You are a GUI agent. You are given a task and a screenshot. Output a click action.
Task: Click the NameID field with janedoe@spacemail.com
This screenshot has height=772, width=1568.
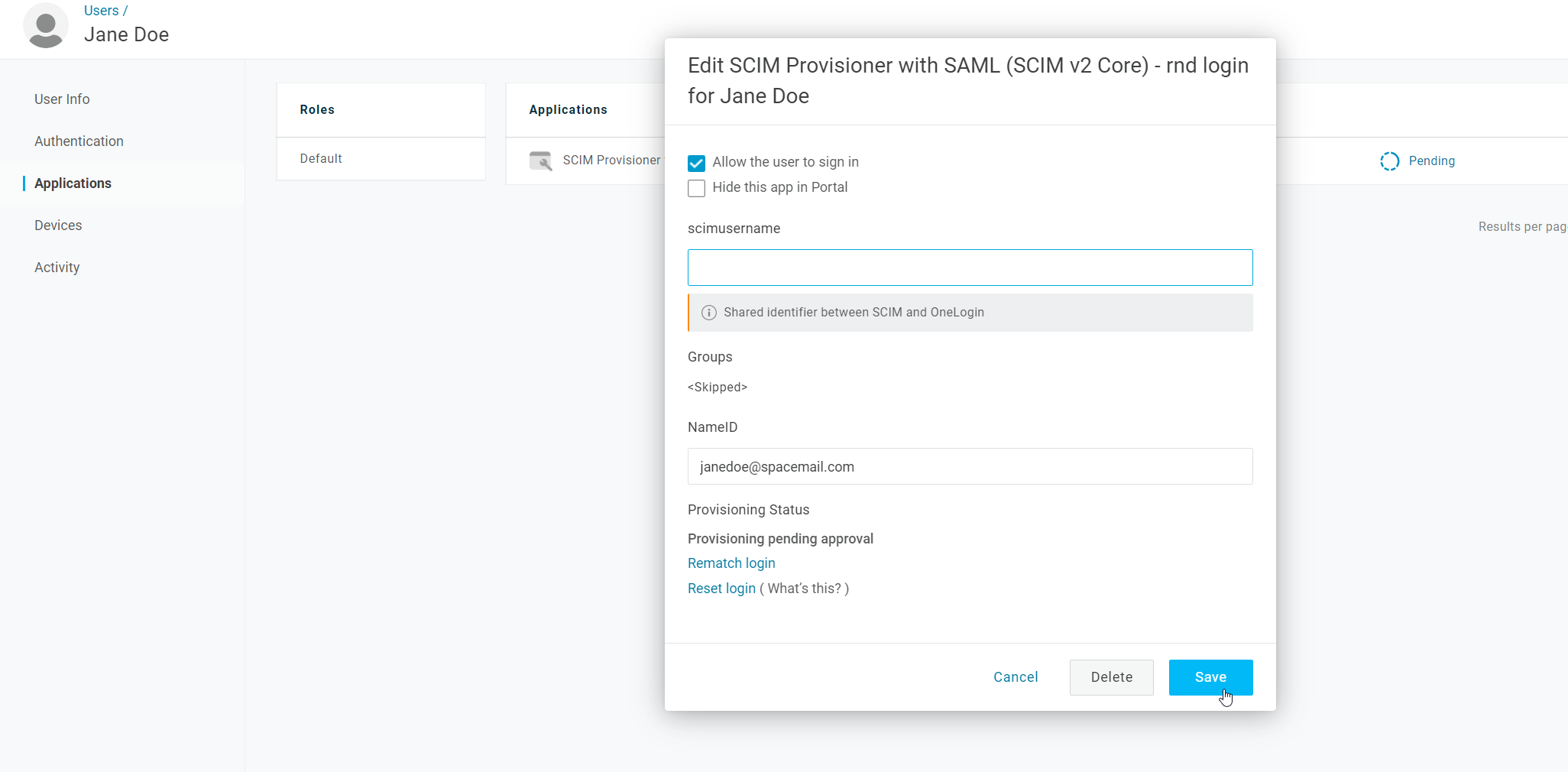(970, 466)
